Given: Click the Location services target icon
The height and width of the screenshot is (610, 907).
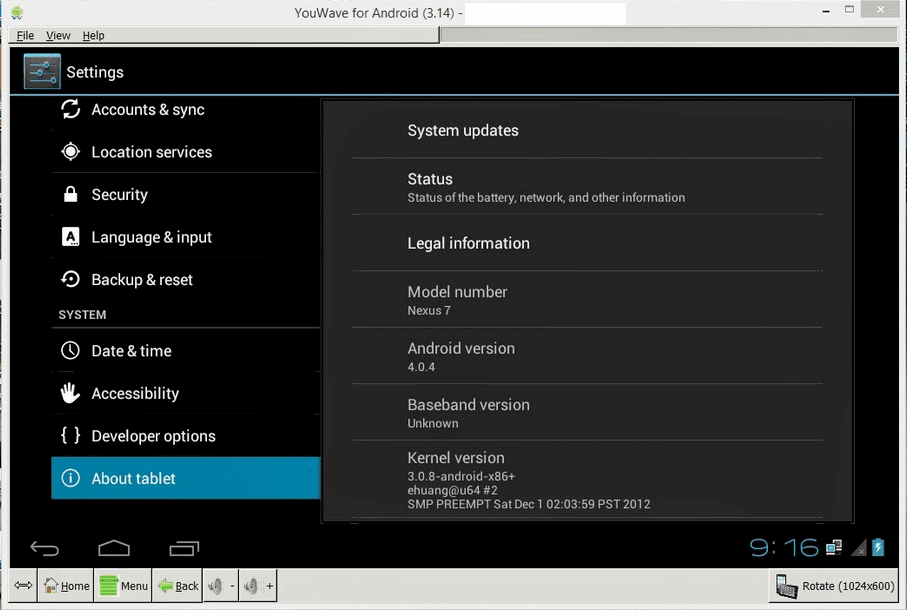Looking at the screenshot, I should 71,151.
